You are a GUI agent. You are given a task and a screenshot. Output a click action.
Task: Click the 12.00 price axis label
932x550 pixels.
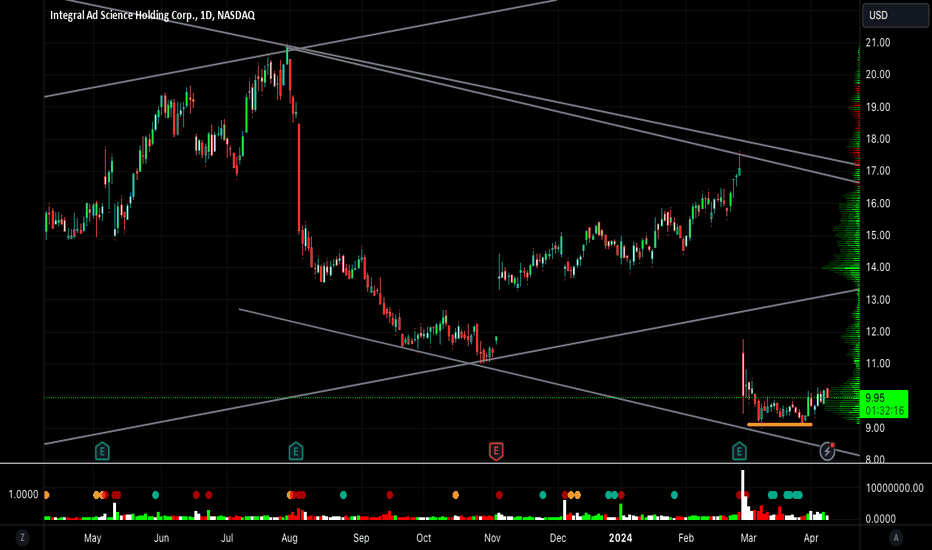877,332
